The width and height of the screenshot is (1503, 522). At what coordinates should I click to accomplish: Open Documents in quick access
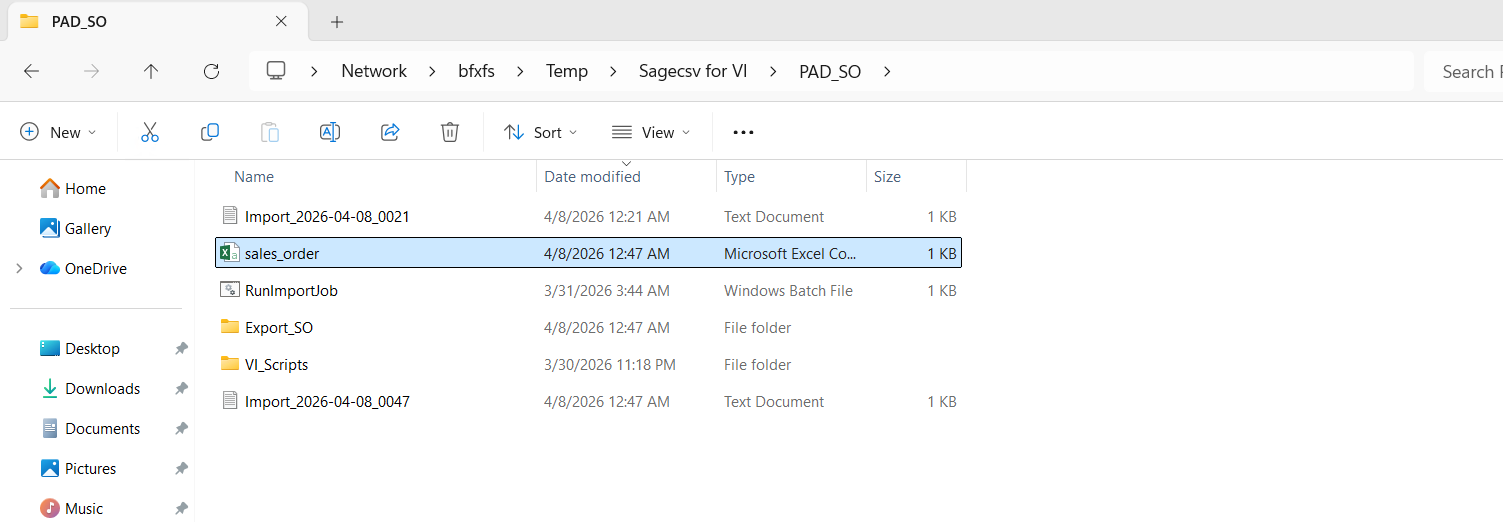click(x=90, y=429)
